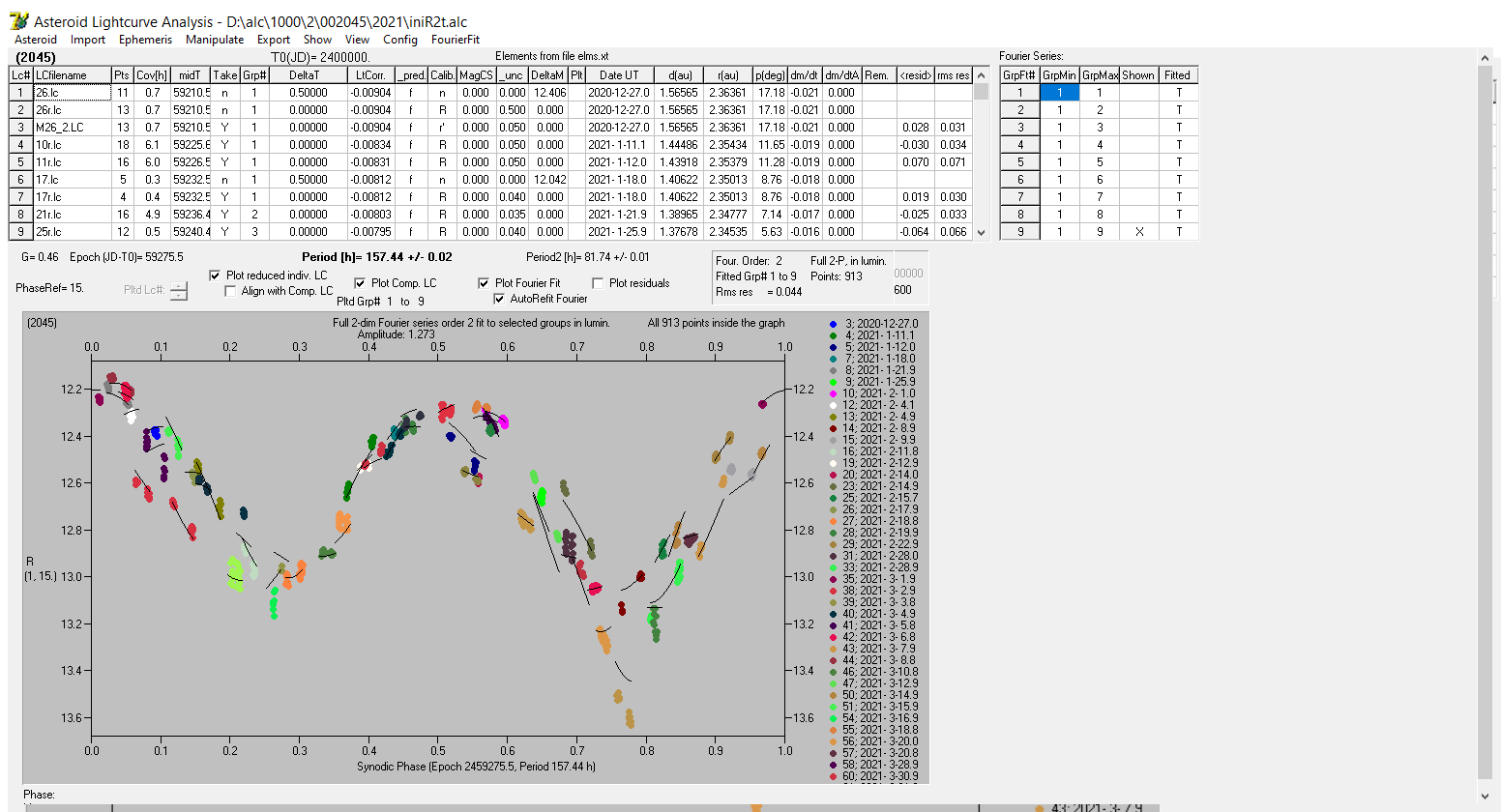Click the Period2 [h]= 81.74 label

(588, 257)
